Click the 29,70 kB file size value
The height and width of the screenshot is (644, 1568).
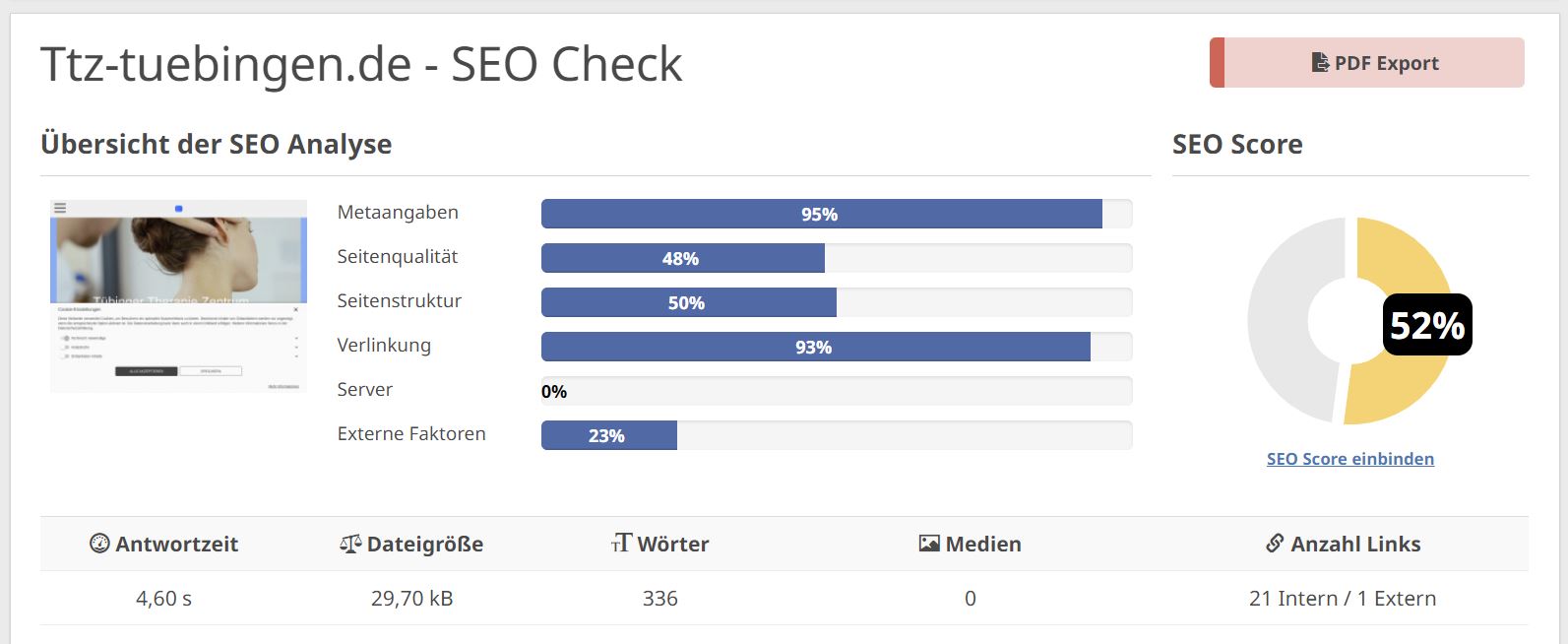point(411,598)
